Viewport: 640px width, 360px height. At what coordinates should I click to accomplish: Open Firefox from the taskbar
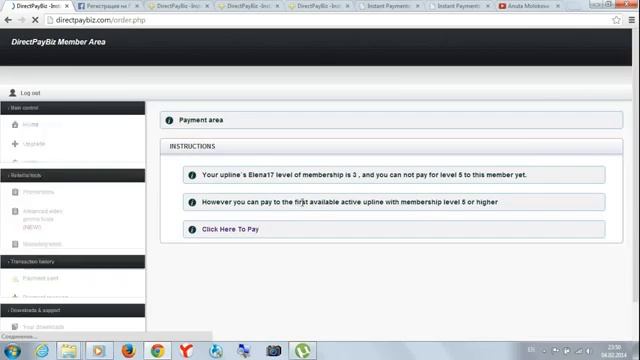(x=128, y=351)
